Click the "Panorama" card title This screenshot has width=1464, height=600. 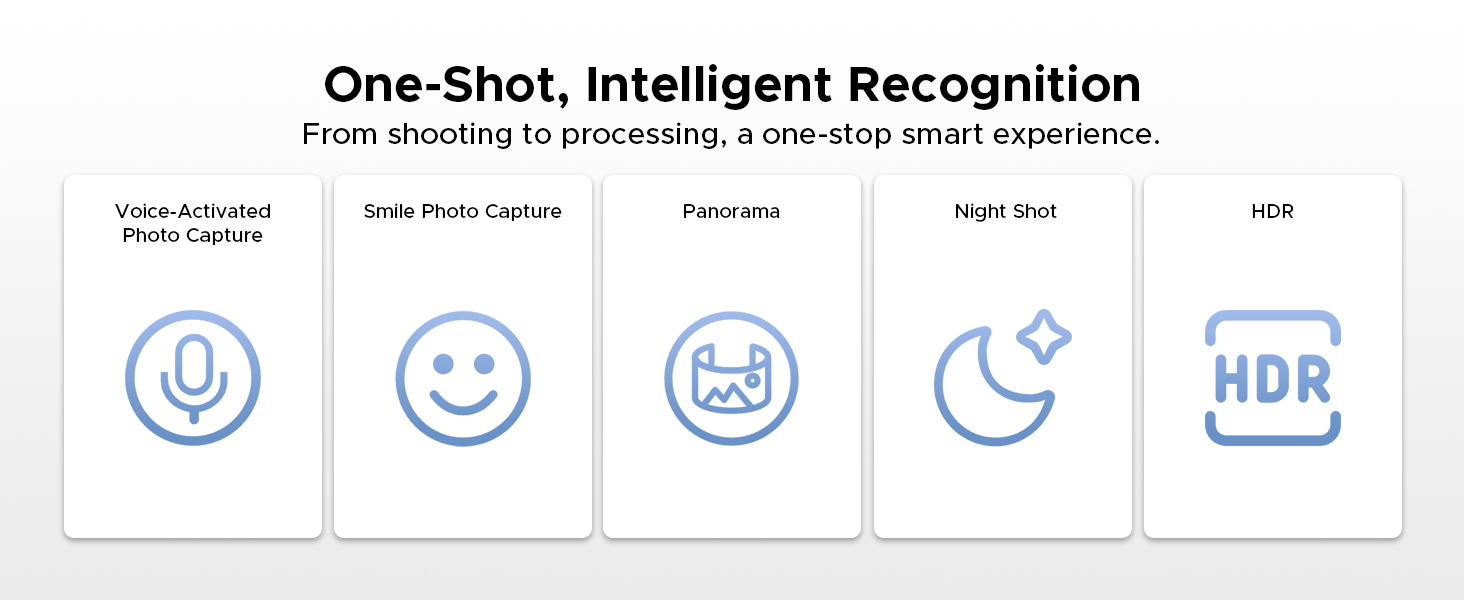point(732,211)
